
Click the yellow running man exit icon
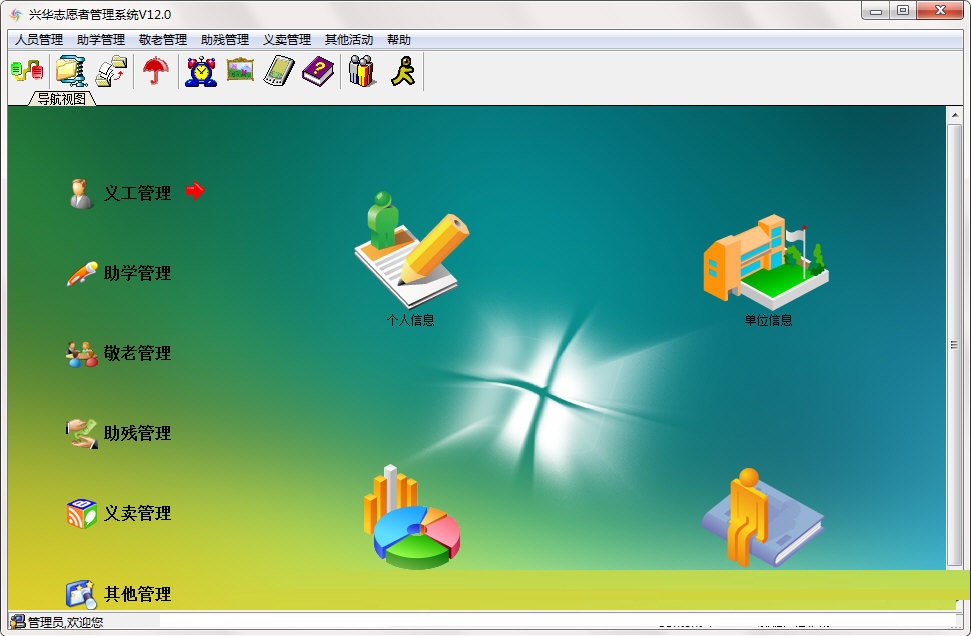tap(403, 71)
